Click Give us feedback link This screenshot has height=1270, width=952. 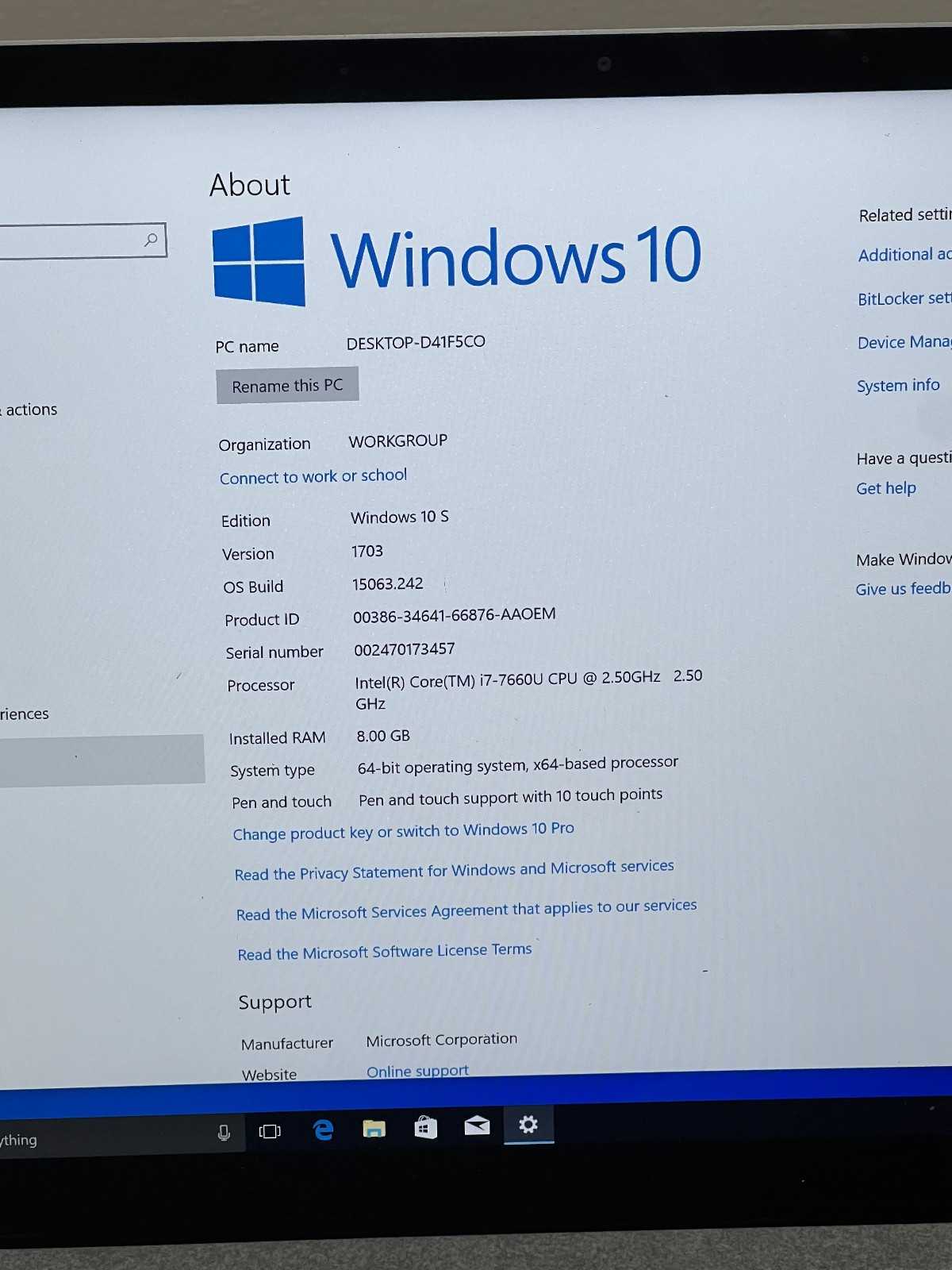[x=903, y=589]
